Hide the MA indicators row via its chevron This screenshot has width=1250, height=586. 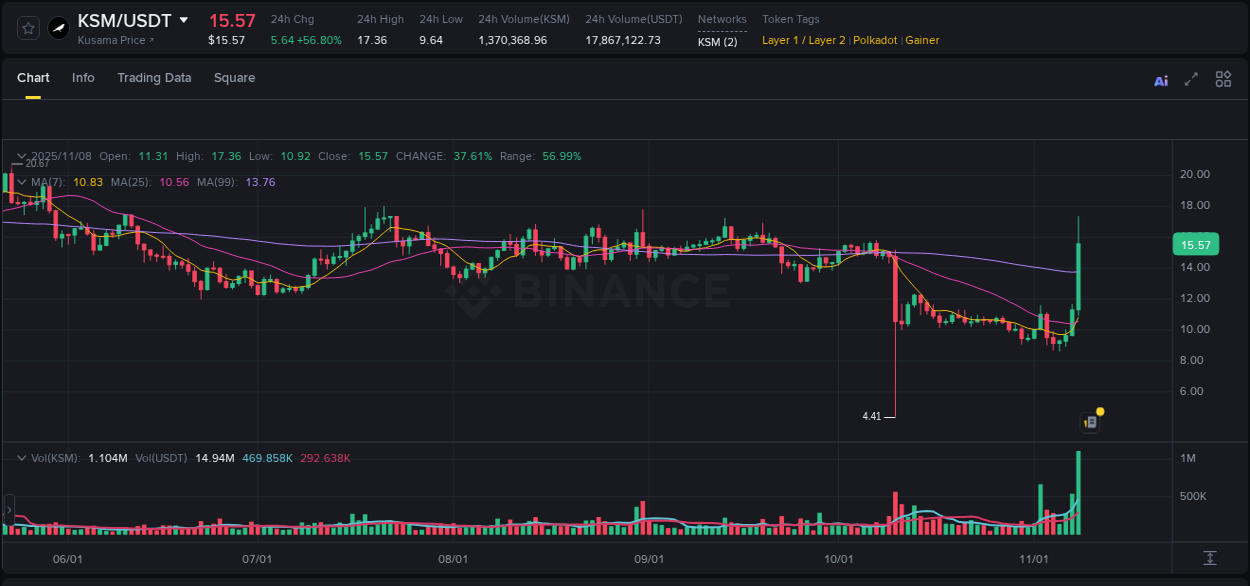point(22,182)
